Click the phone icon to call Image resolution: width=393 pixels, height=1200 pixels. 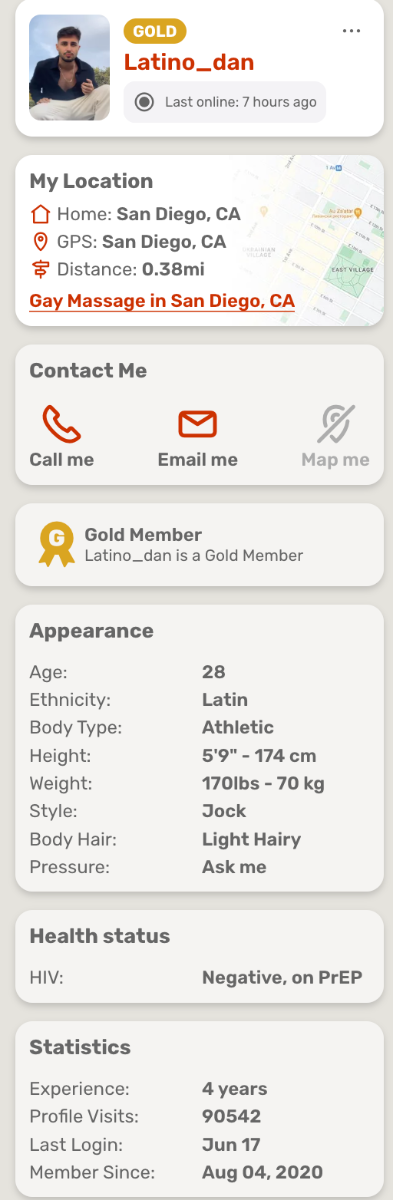click(61, 424)
